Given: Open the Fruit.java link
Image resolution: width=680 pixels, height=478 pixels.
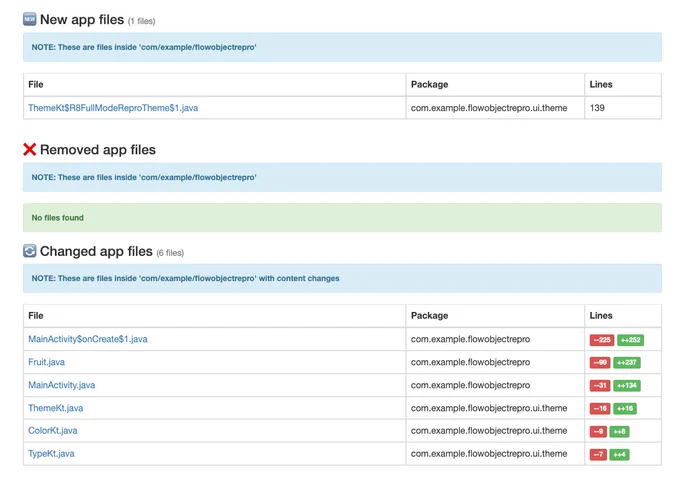Looking at the screenshot, I should pos(46,362).
